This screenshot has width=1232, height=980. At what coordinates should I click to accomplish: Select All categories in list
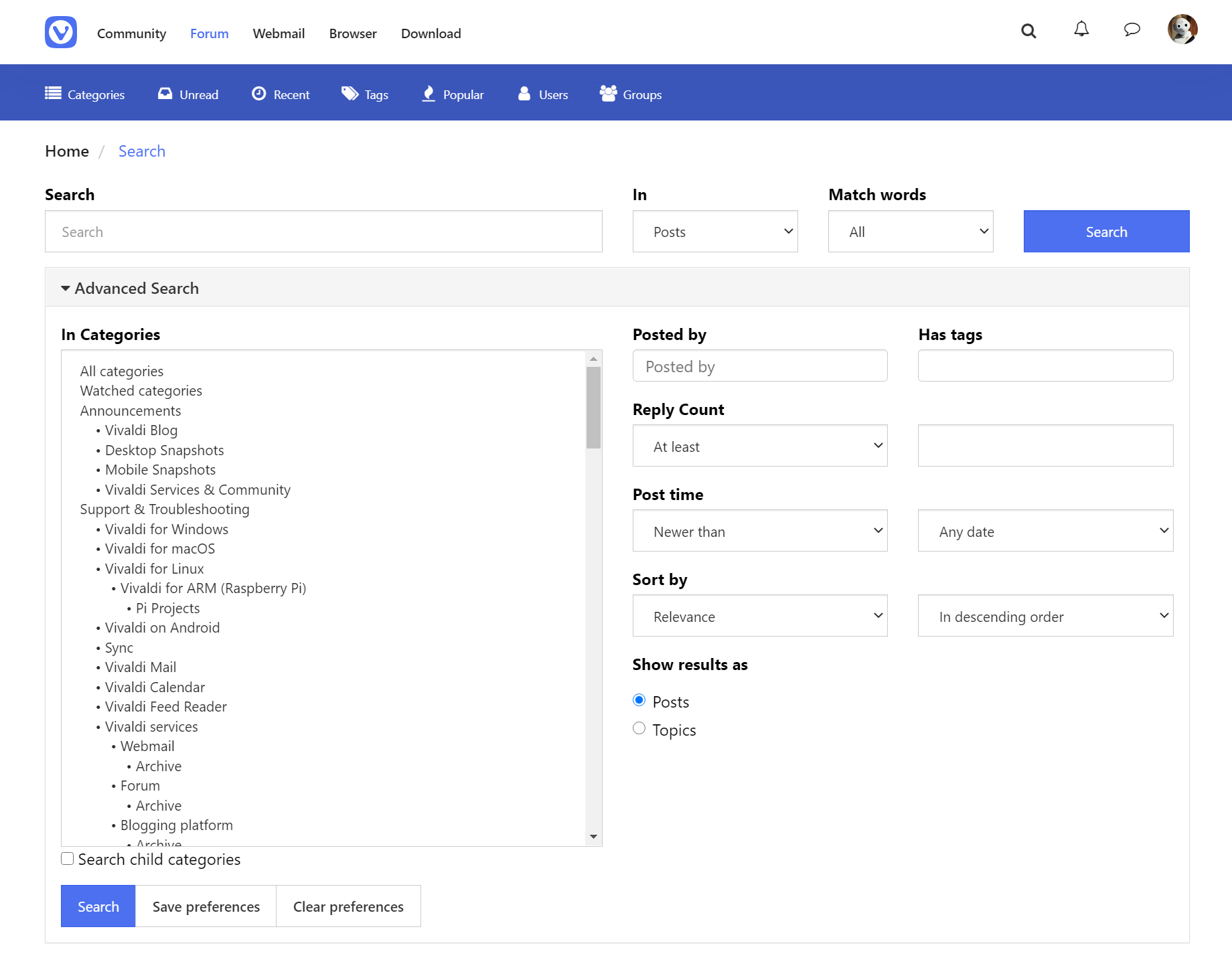click(x=122, y=372)
